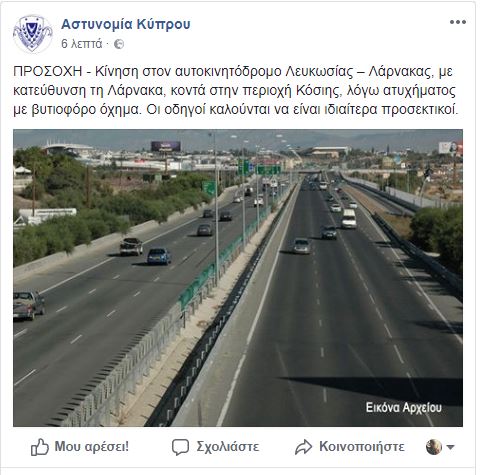The image size is (481, 475).
Task: Click the small round profile avatar beside share
Action: click(x=434, y=447)
